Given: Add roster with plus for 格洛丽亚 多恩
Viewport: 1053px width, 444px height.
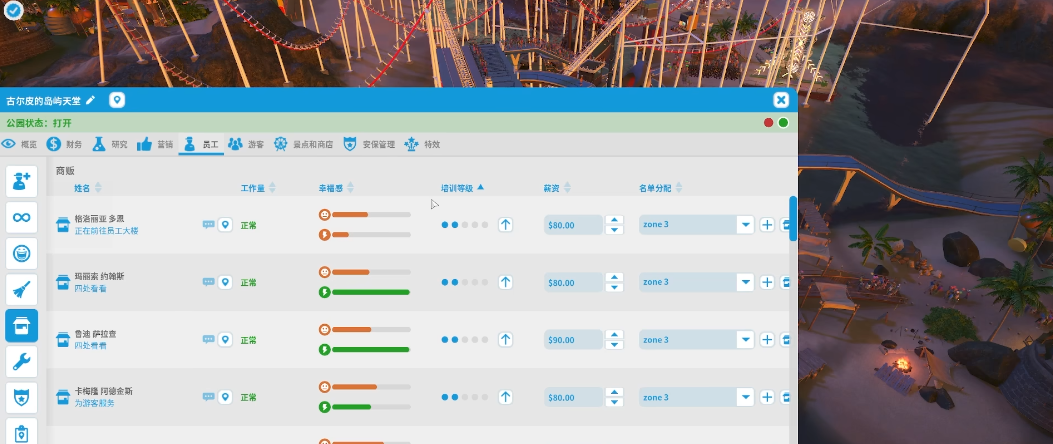Looking at the screenshot, I should 767,225.
